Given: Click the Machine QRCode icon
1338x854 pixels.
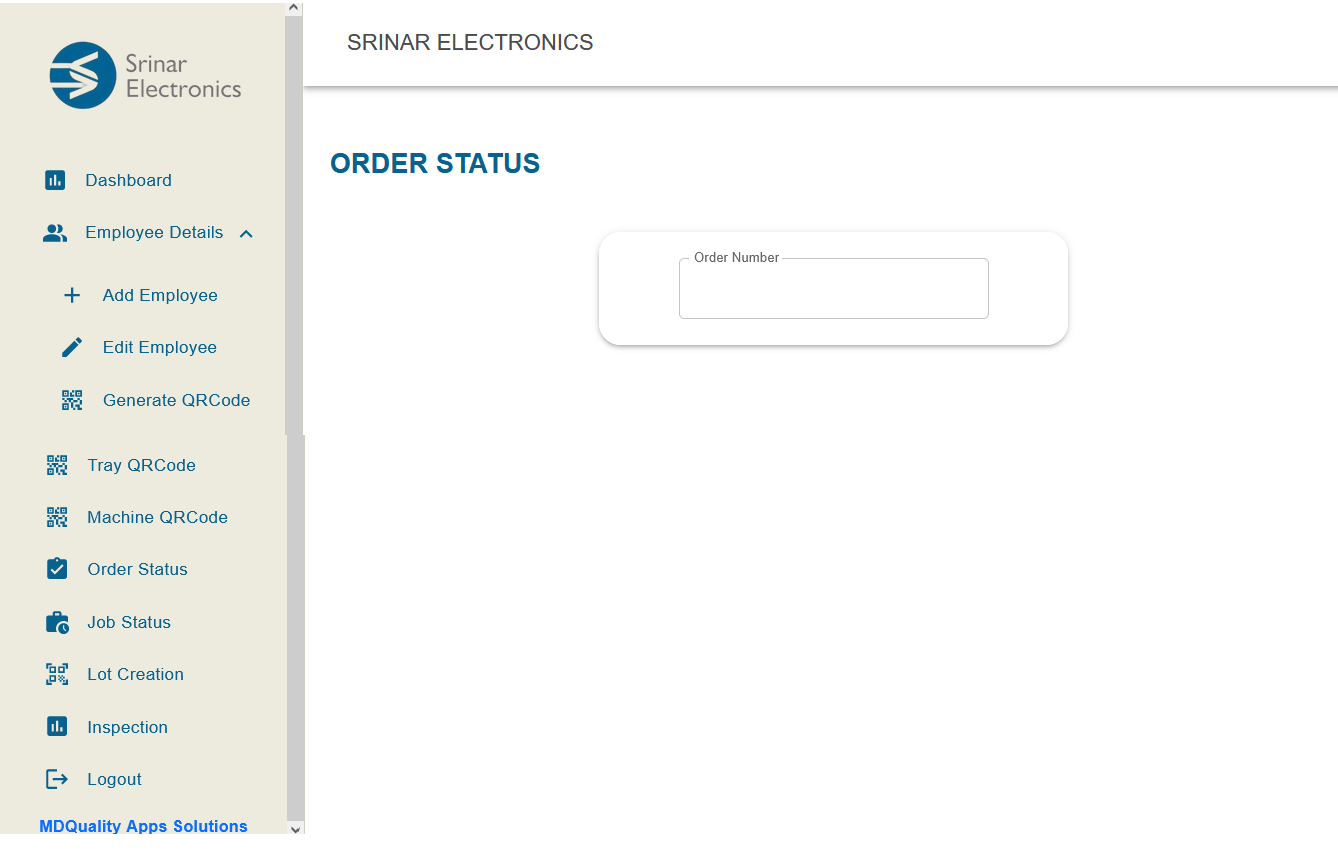Looking at the screenshot, I should pos(57,517).
